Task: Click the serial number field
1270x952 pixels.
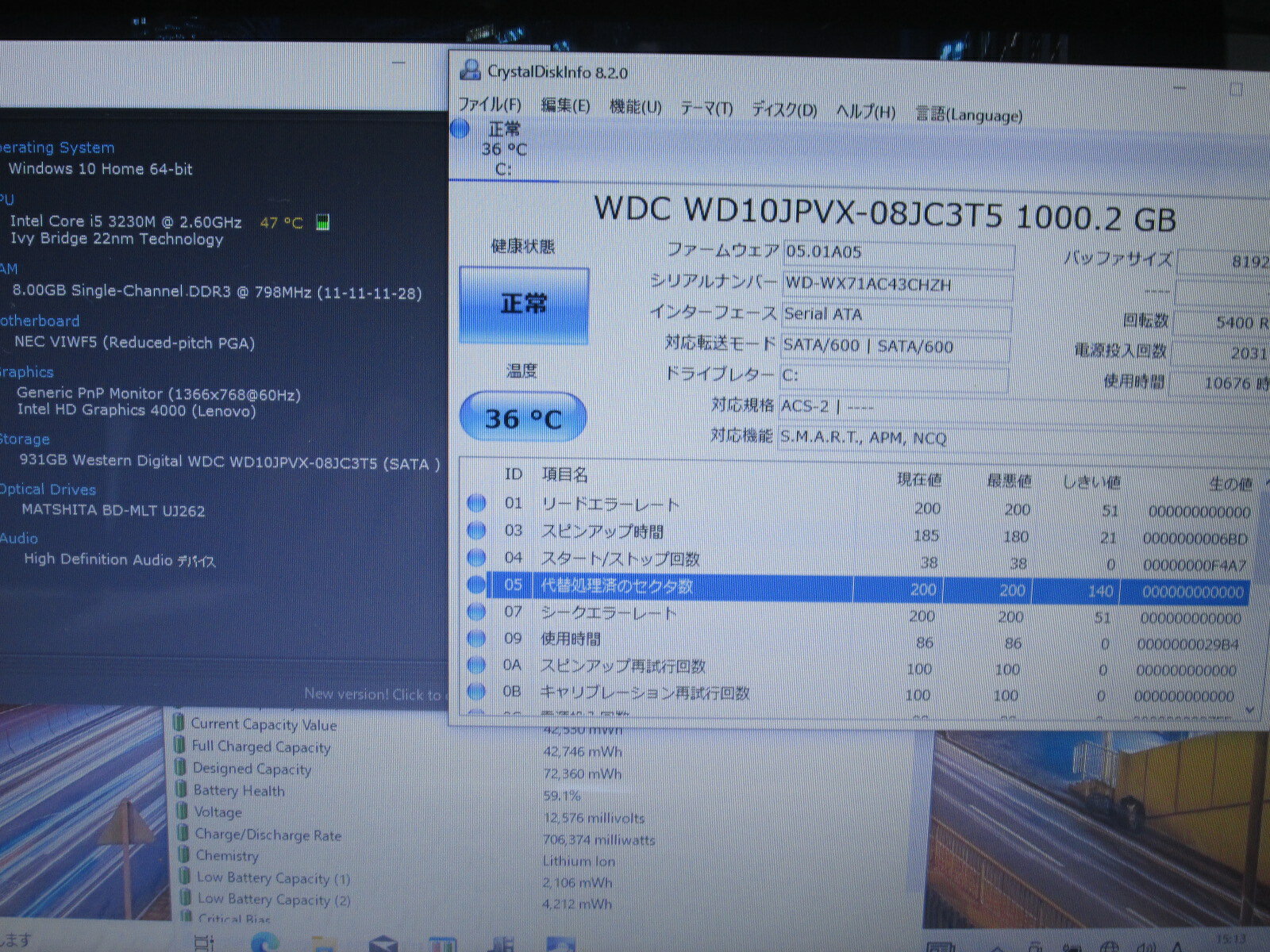Action: pos(898,285)
